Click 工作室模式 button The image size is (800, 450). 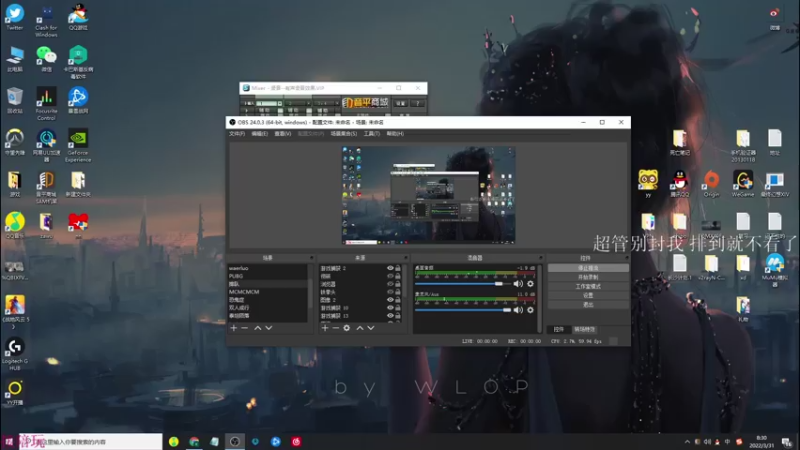[588, 286]
